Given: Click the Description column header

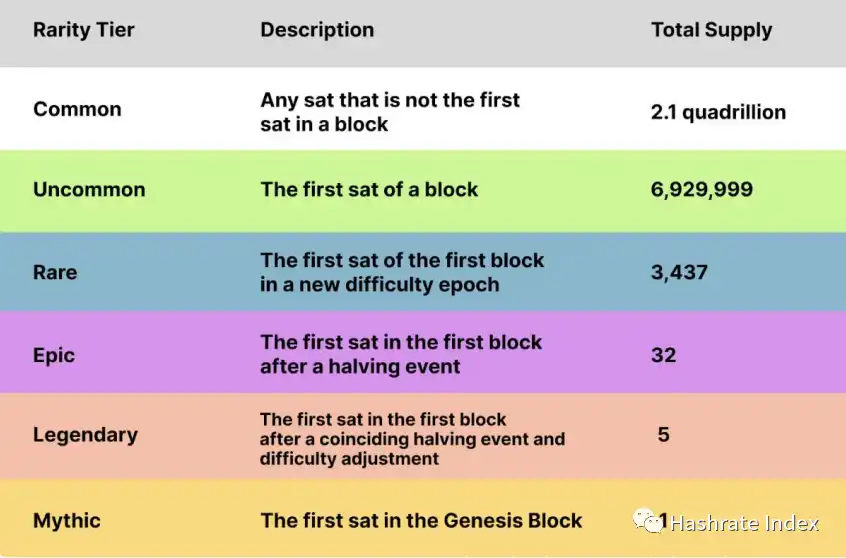Looking at the screenshot, I should (317, 30).
